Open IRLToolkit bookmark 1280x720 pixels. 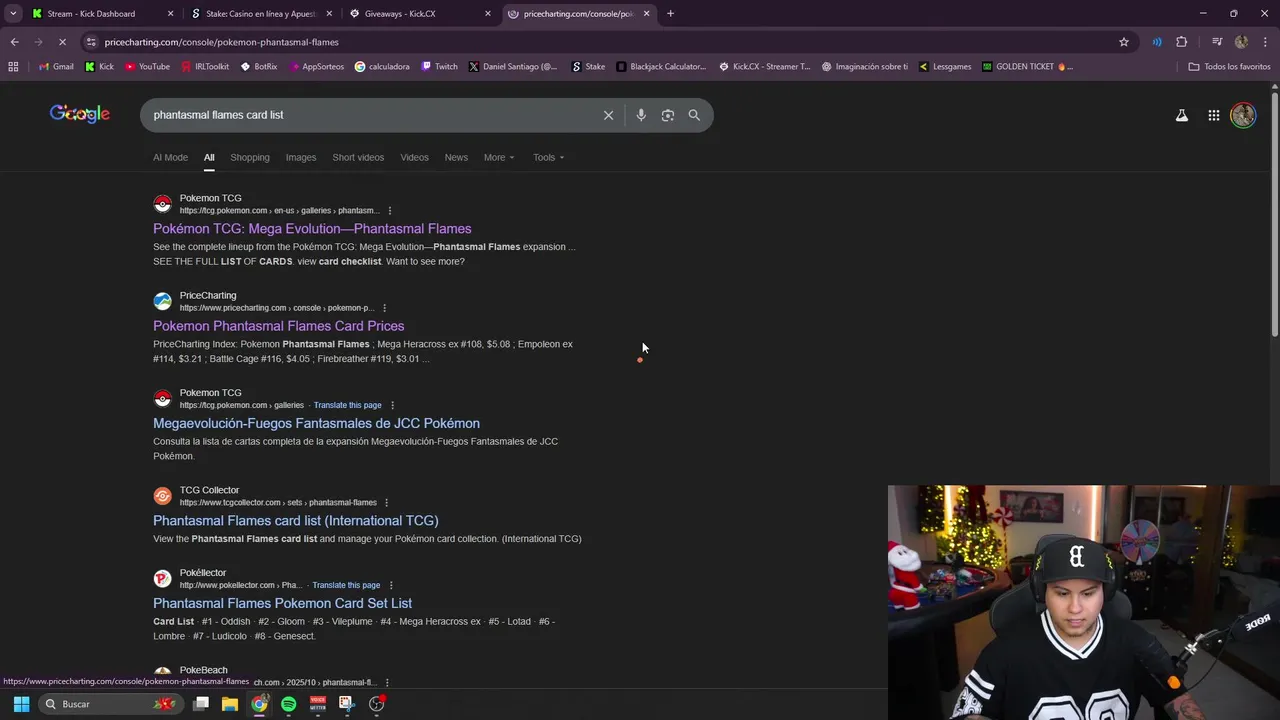pos(205,67)
